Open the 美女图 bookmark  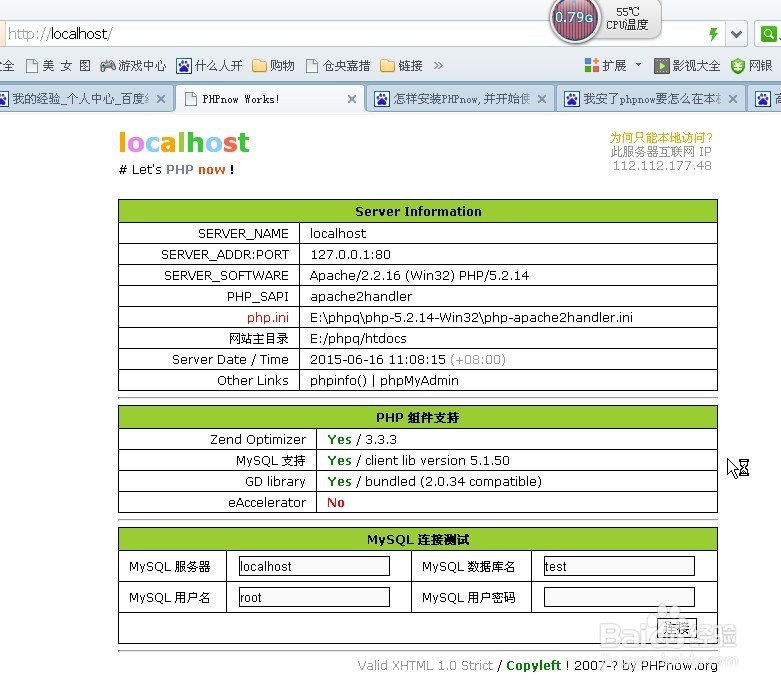[59, 66]
